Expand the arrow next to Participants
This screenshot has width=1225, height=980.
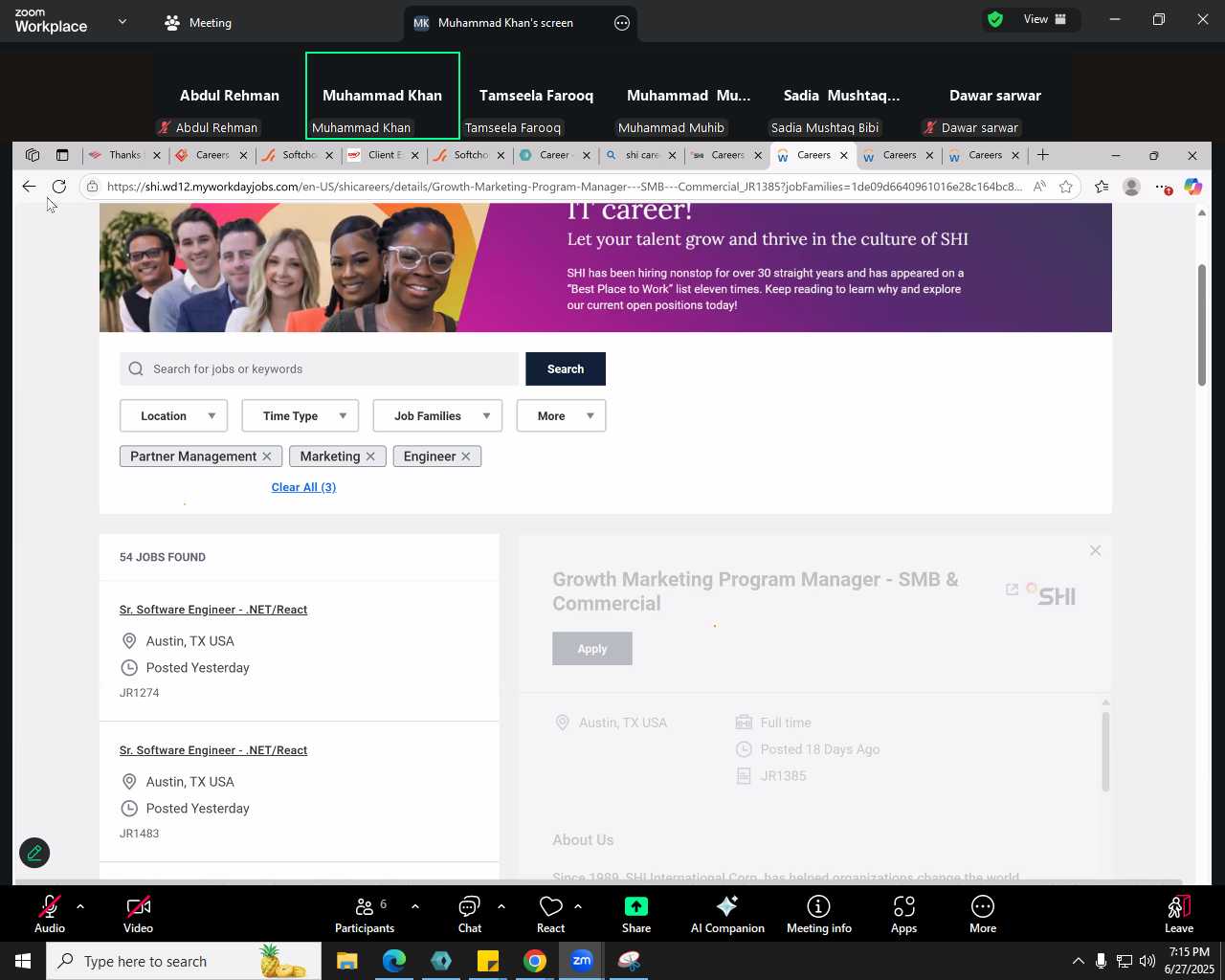(414, 905)
